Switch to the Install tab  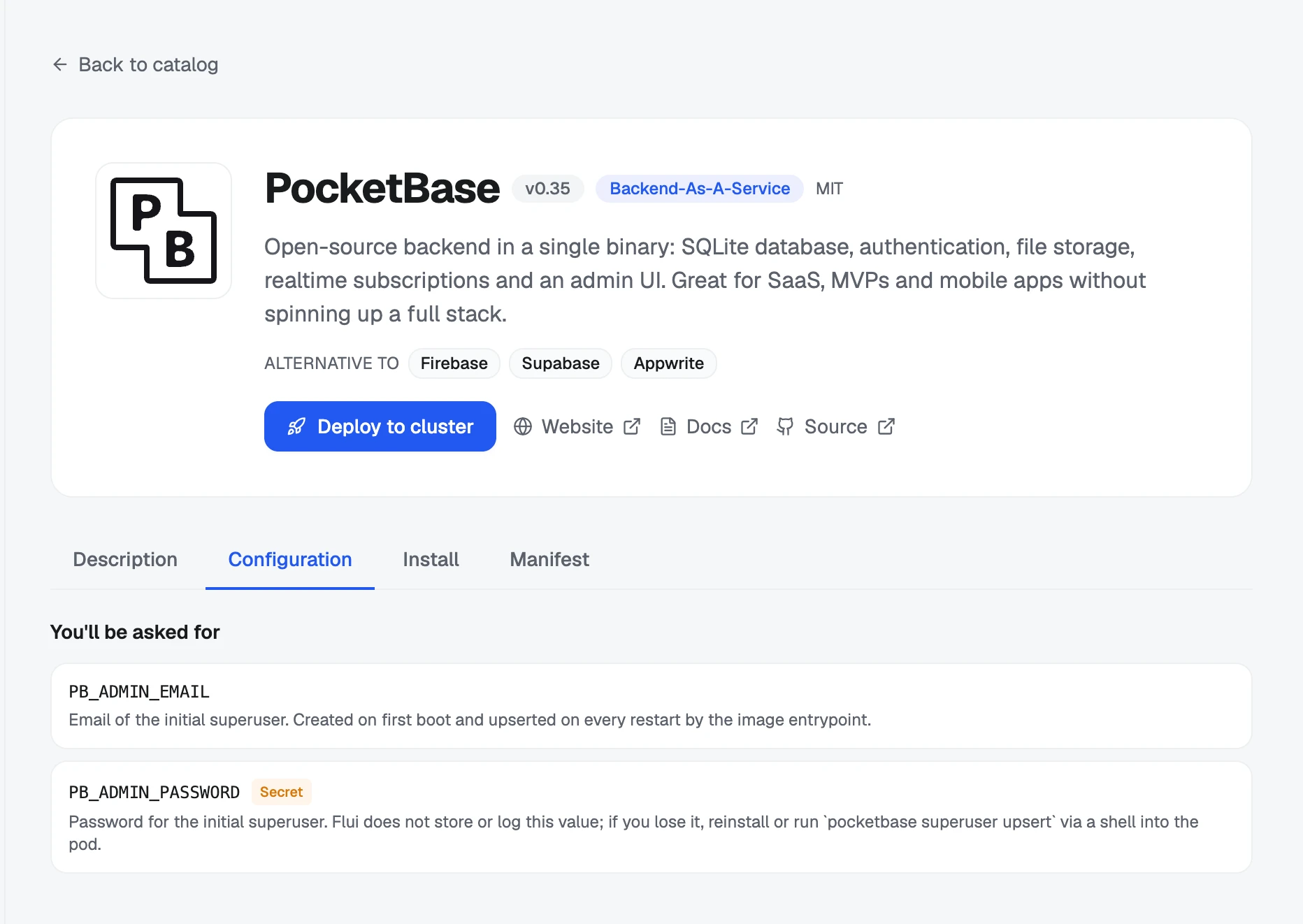[431, 559]
